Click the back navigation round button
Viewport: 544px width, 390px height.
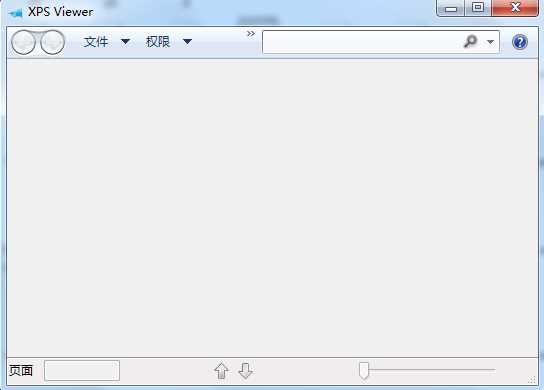pos(23,42)
